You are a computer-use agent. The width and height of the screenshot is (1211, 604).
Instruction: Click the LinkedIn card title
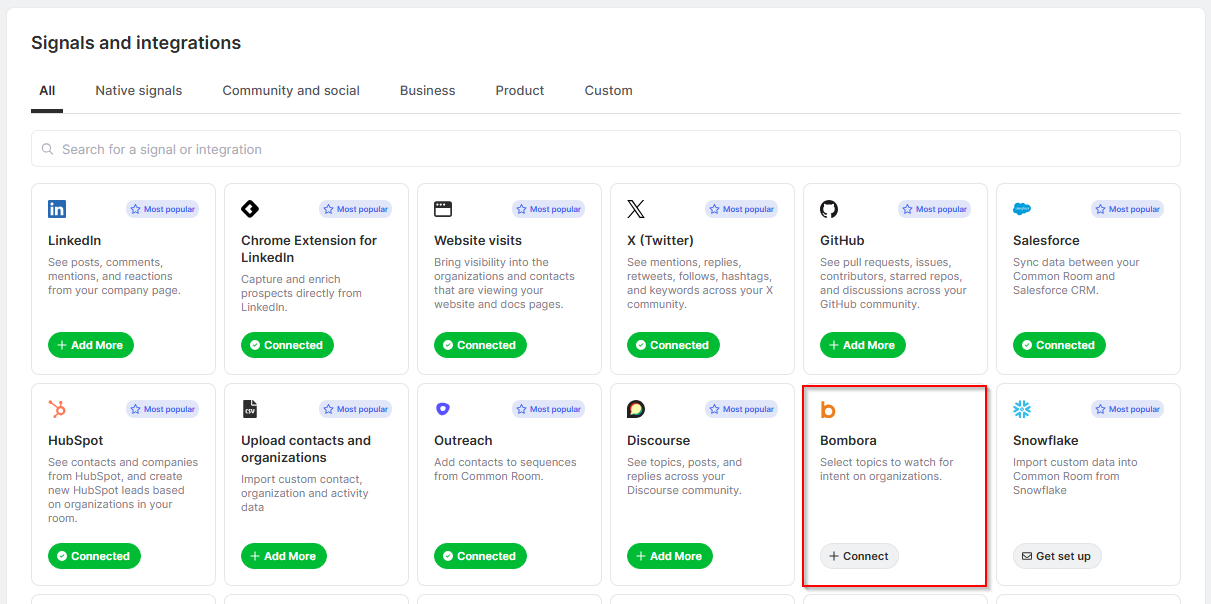tap(75, 240)
